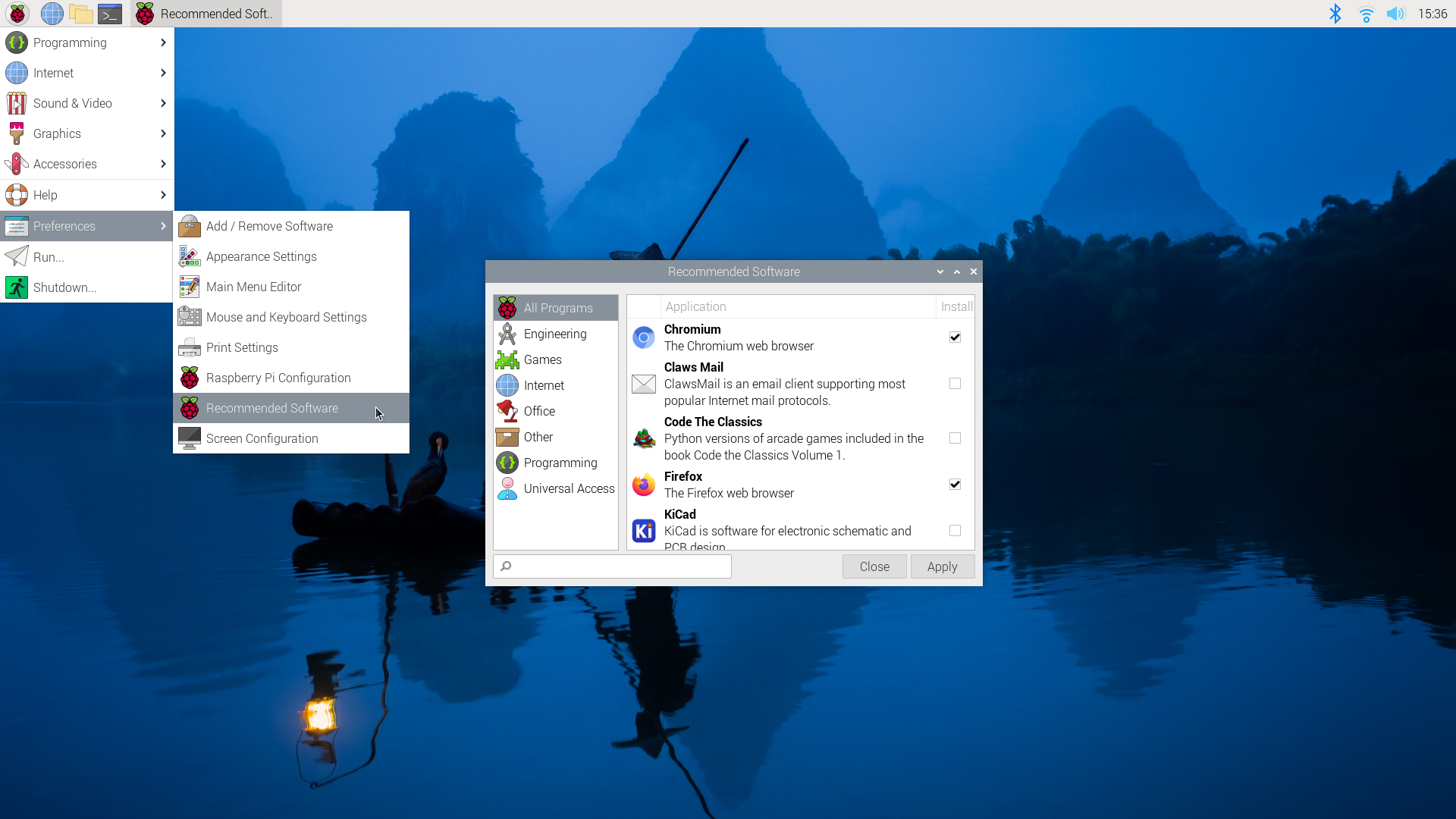Uncheck the Chromium install checkbox
The image size is (1456, 819).
[x=955, y=337]
